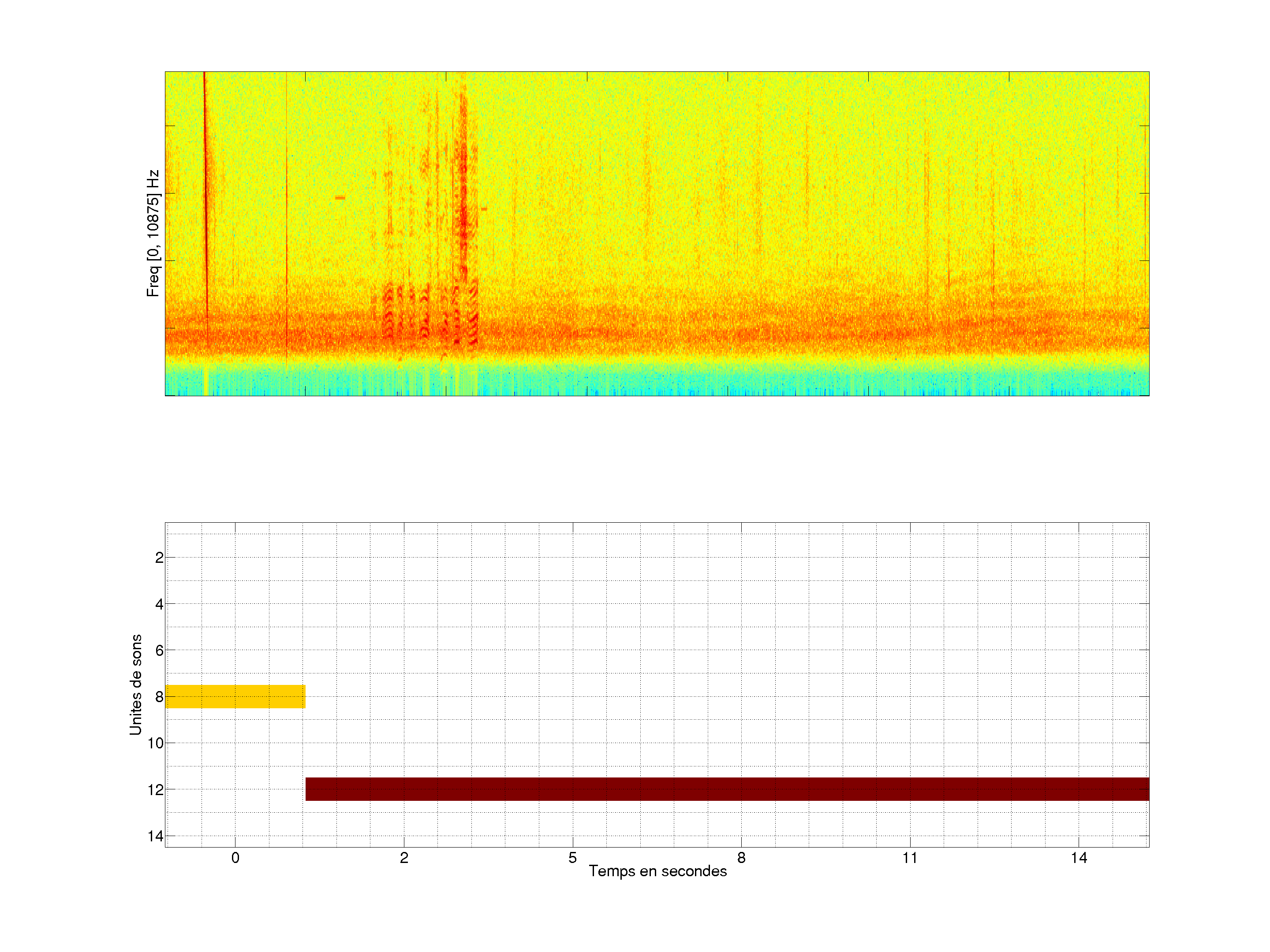Click y-axis tick label 2
The width and height of the screenshot is (1270, 952).
(159, 558)
